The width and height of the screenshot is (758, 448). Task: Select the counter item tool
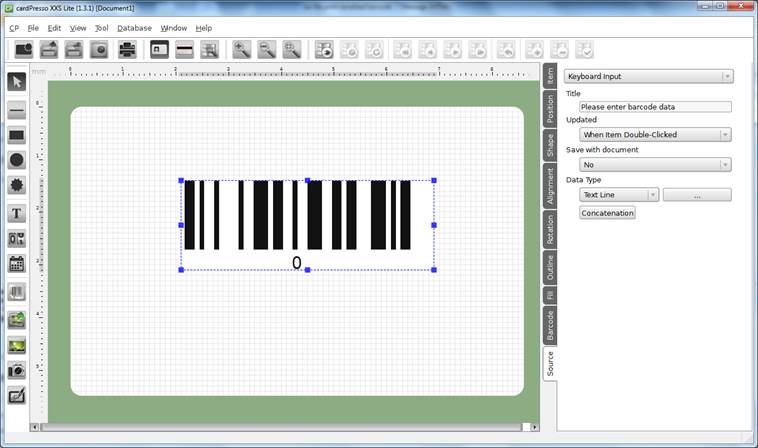(x=16, y=239)
